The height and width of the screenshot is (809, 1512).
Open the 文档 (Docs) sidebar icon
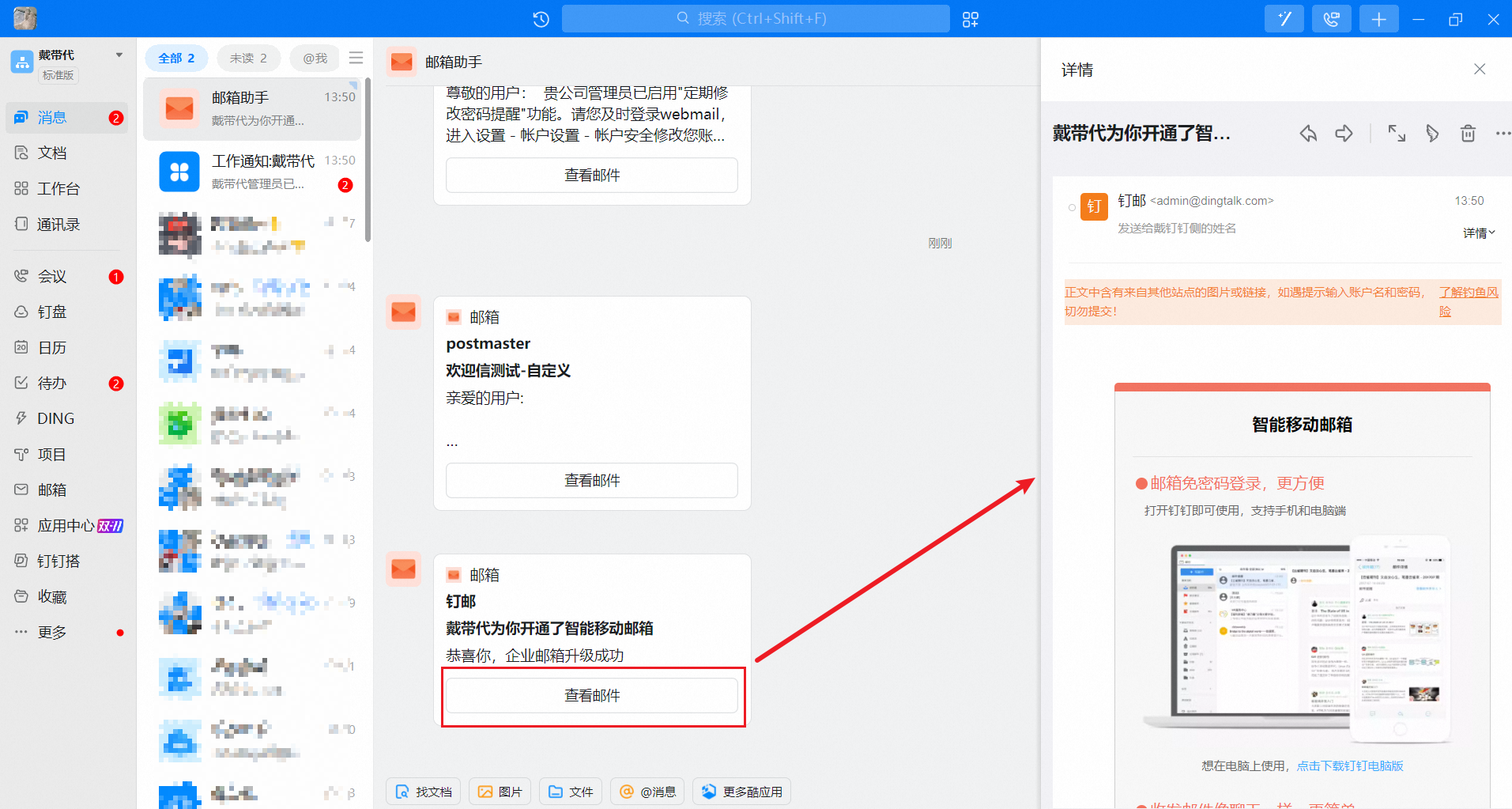tap(21, 153)
